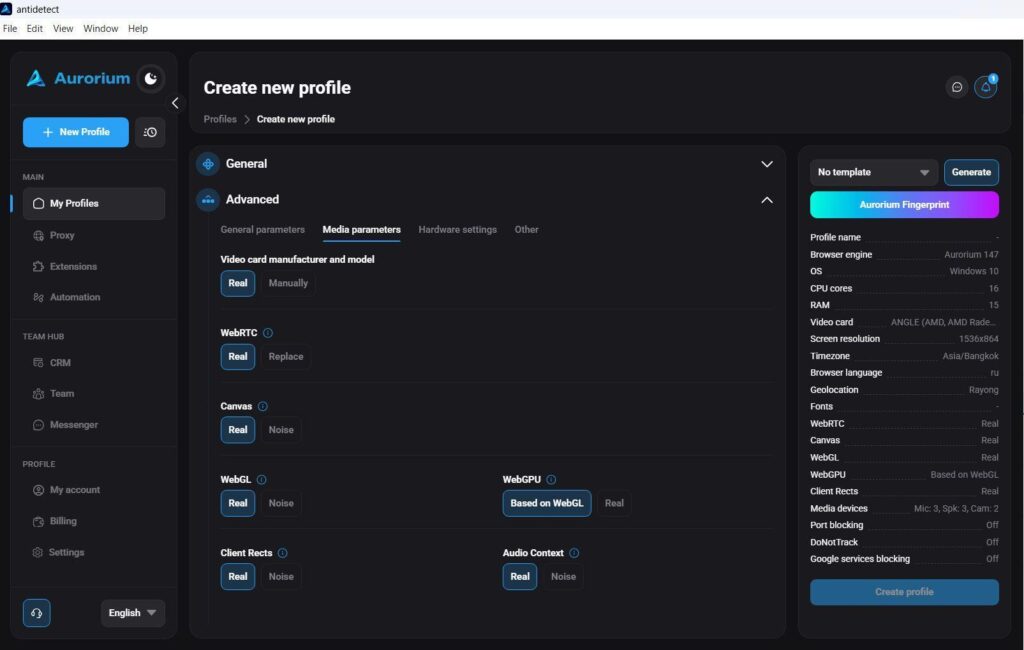Switch to Other tab
Screen dimensions: 1024x650
click(x=526, y=230)
